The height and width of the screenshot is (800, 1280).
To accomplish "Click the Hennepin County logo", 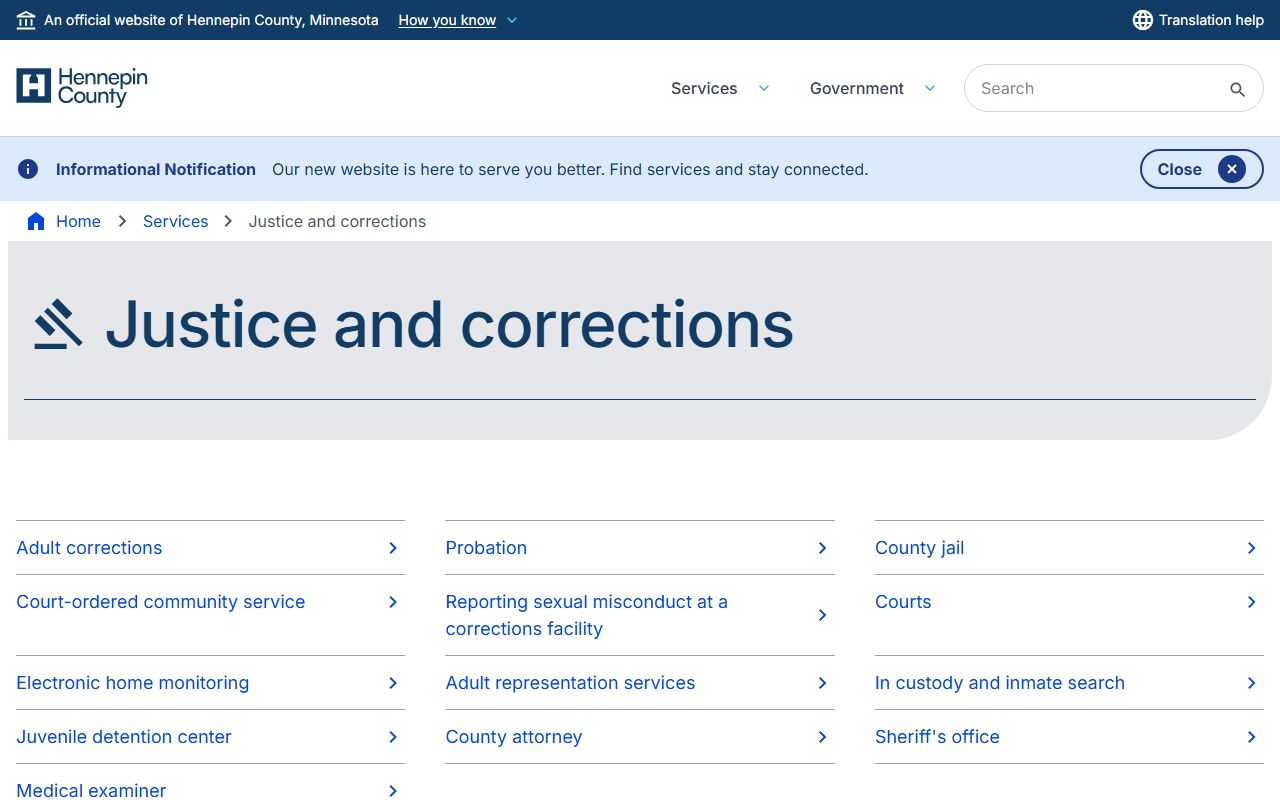I will (x=82, y=87).
